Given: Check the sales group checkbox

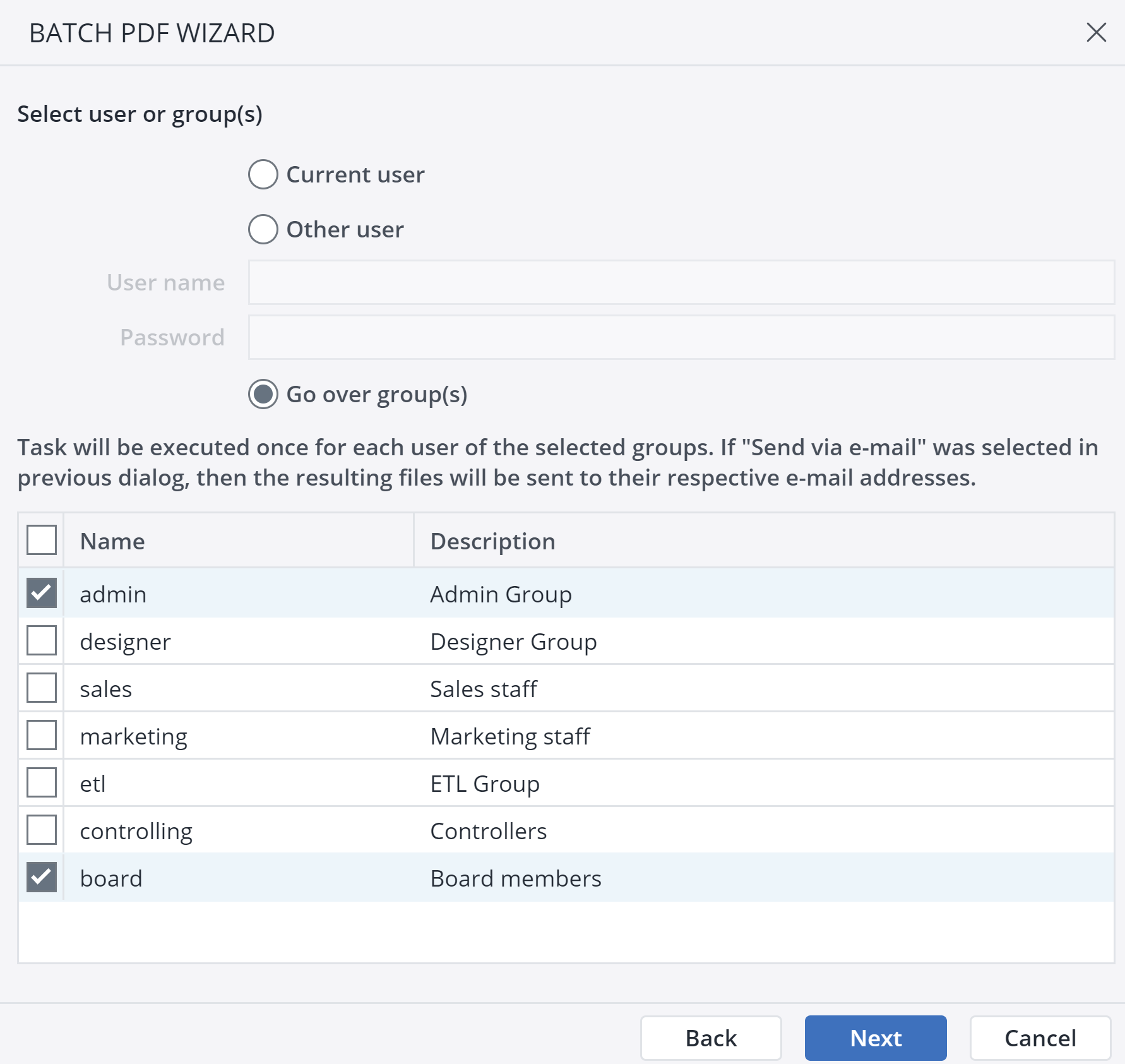Looking at the screenshot, I should pos(42,688).
